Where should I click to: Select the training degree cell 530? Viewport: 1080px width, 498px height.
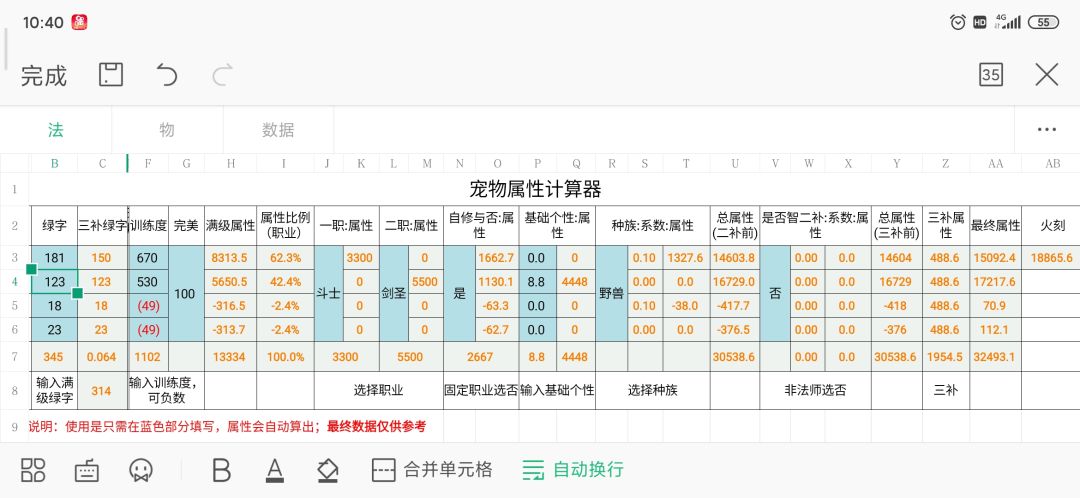pyautogui.click(x=147, y=282)
